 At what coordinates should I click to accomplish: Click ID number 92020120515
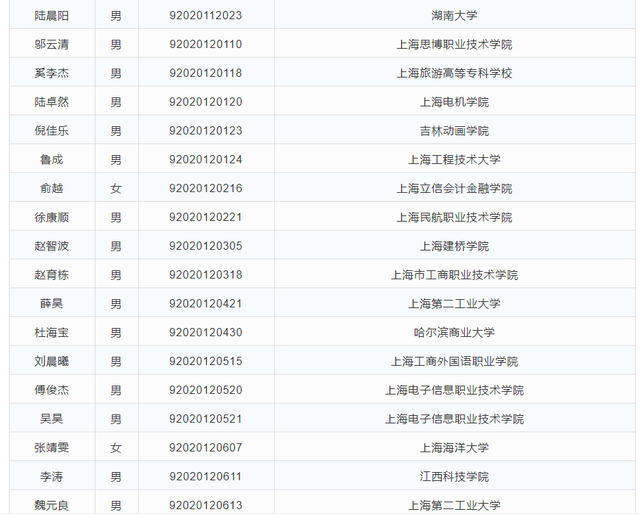[x=206, y=361]
